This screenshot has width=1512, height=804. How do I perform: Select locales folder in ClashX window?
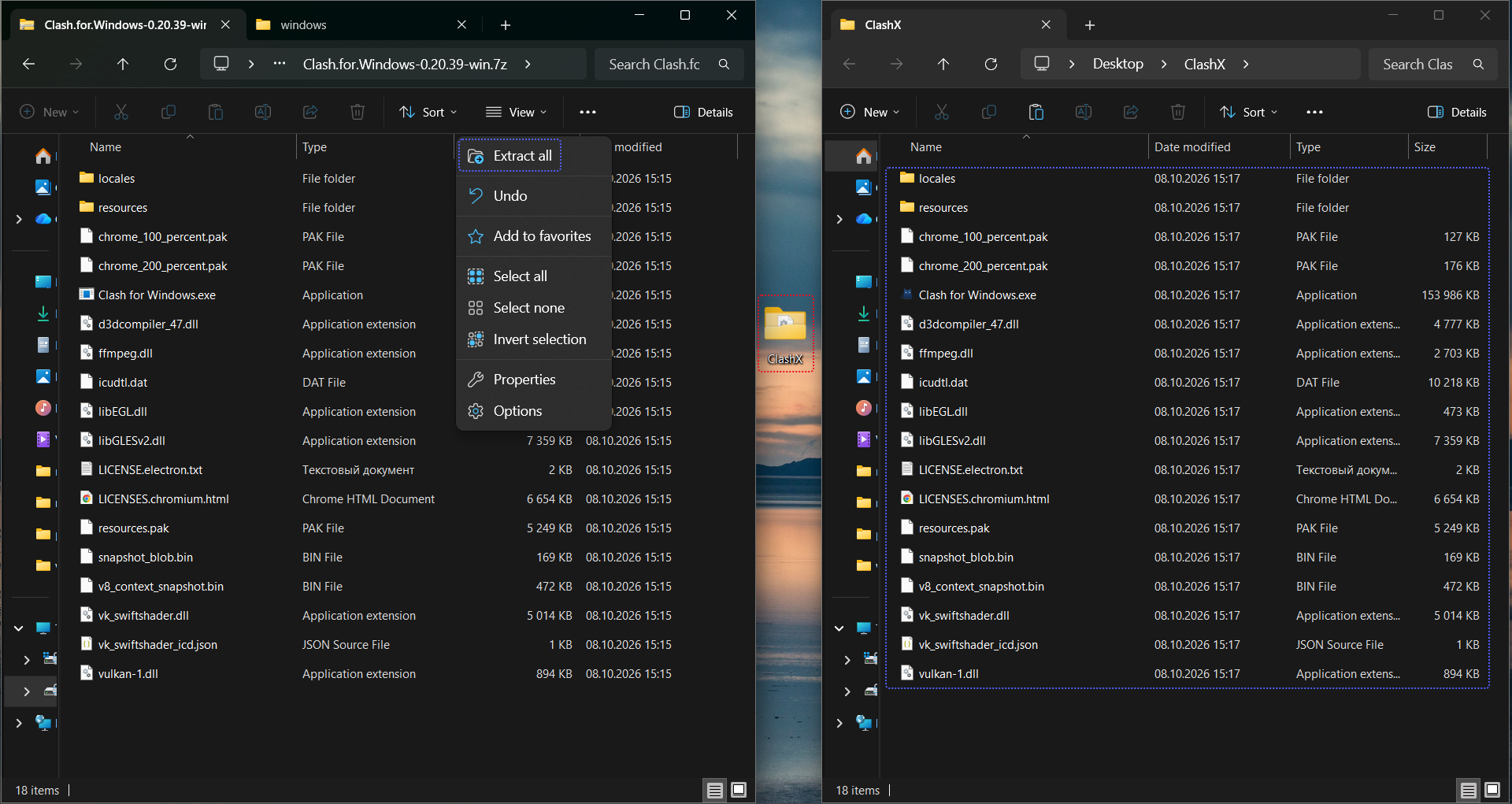[1188, 179]
